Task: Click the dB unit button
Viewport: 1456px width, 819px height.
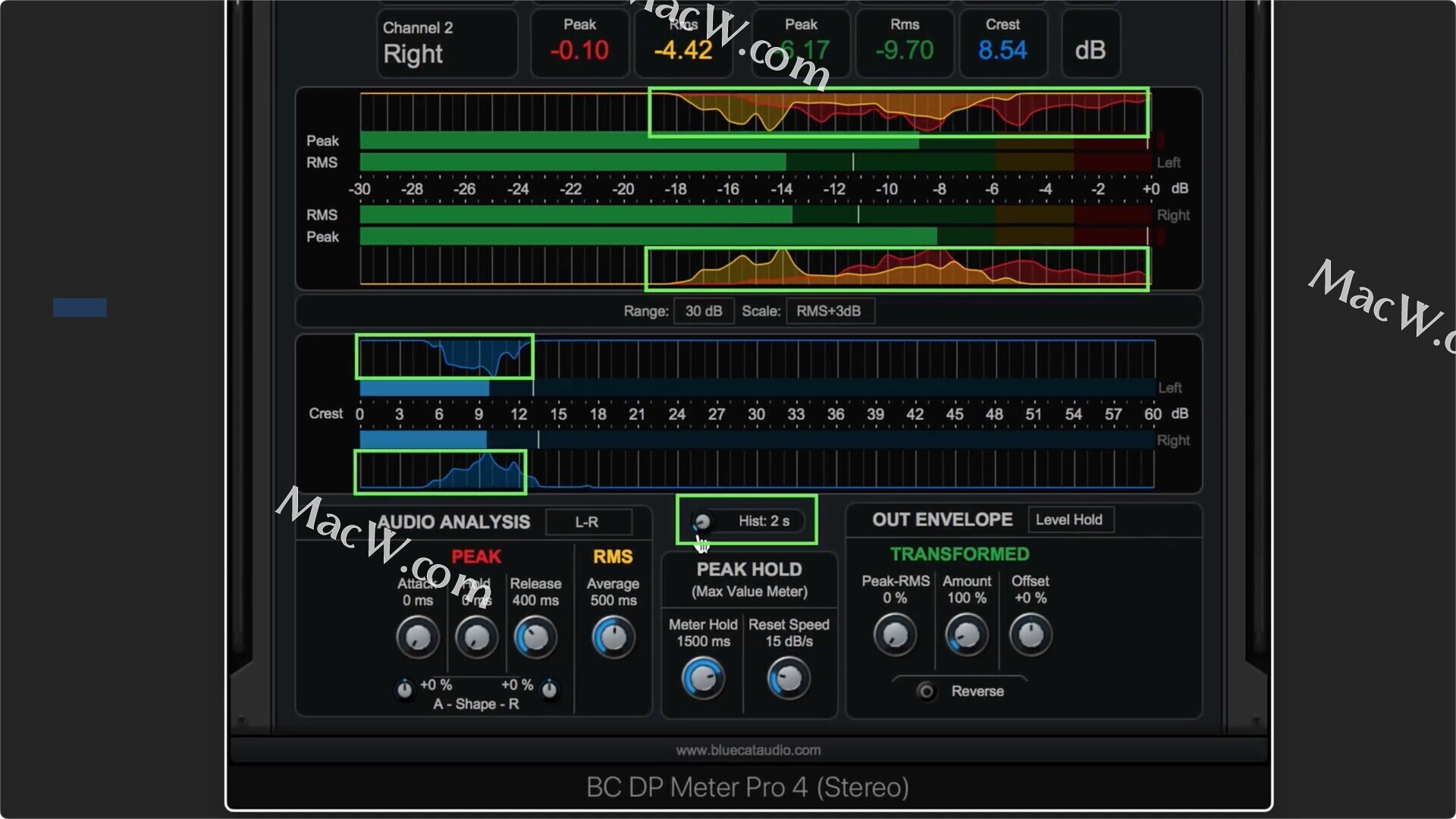Action: click(x=1090, y=44)
